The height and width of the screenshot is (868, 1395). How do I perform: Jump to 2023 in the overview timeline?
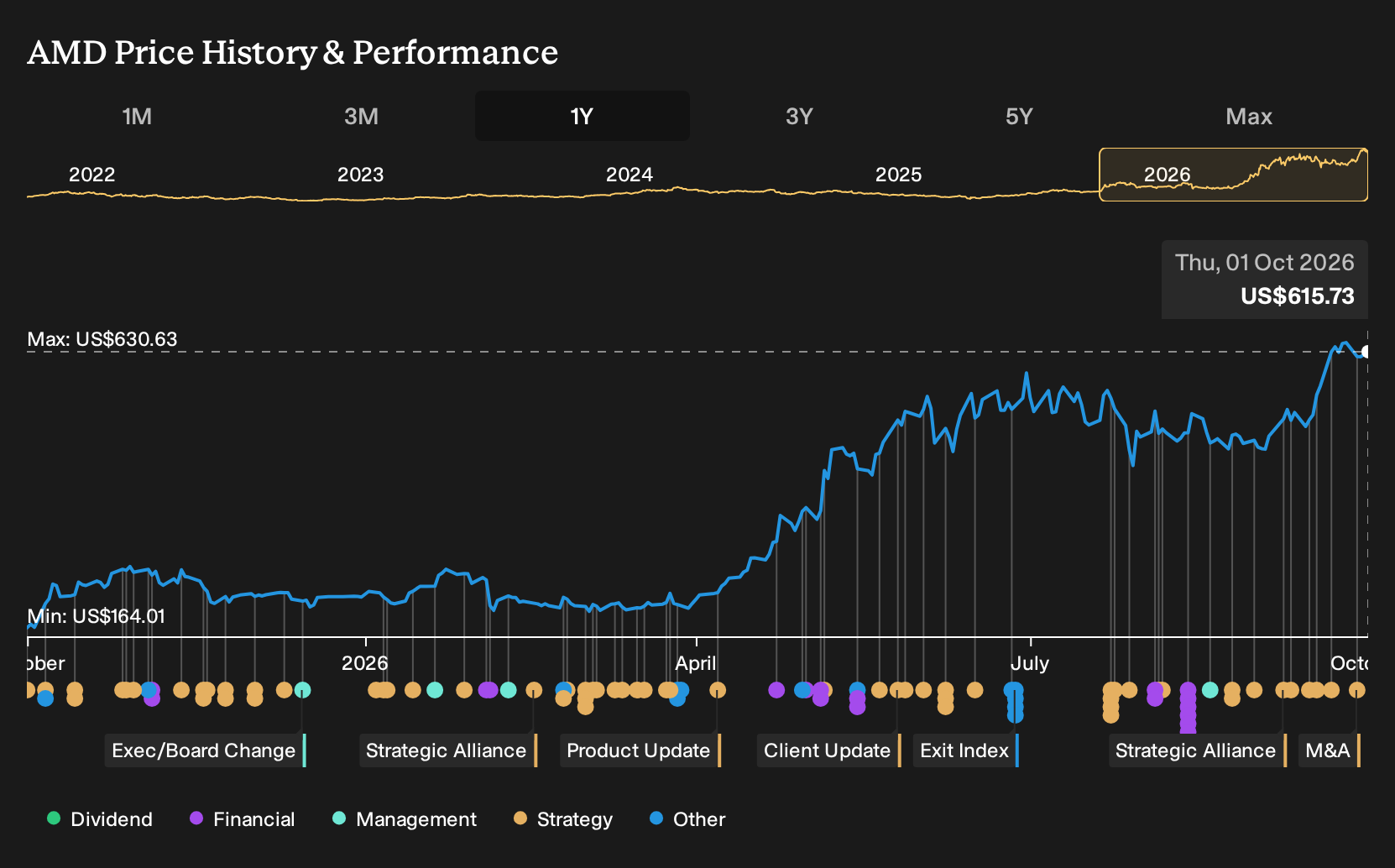[360, 175]
